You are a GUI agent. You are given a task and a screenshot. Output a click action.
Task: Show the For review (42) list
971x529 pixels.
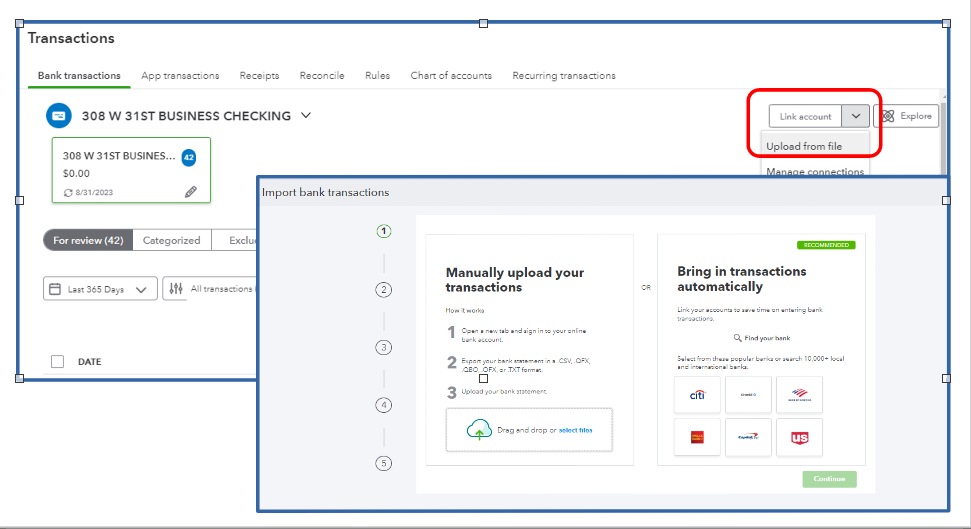coord(88,240)
